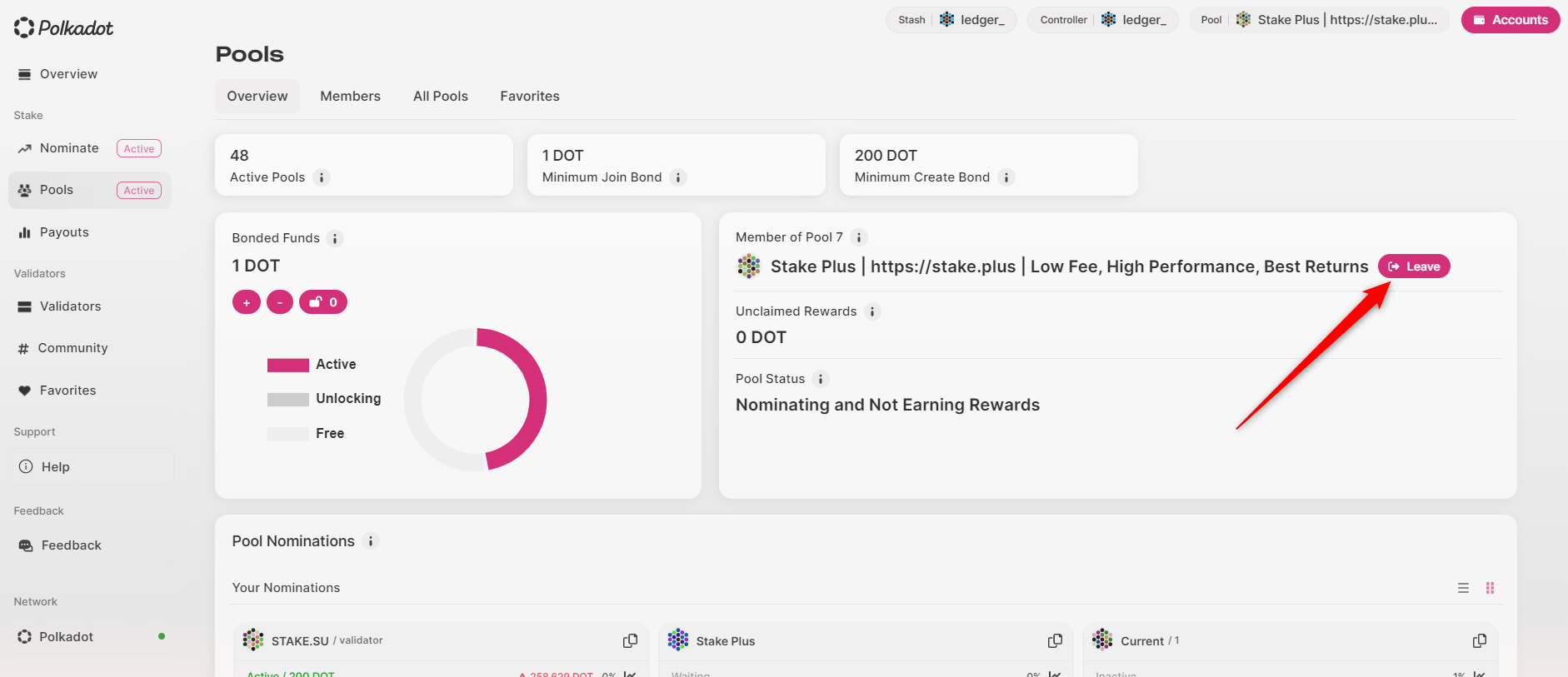This screenshot has width=1568, height=677.
Task: Click the Active legend color swatch
Action: 288,365
